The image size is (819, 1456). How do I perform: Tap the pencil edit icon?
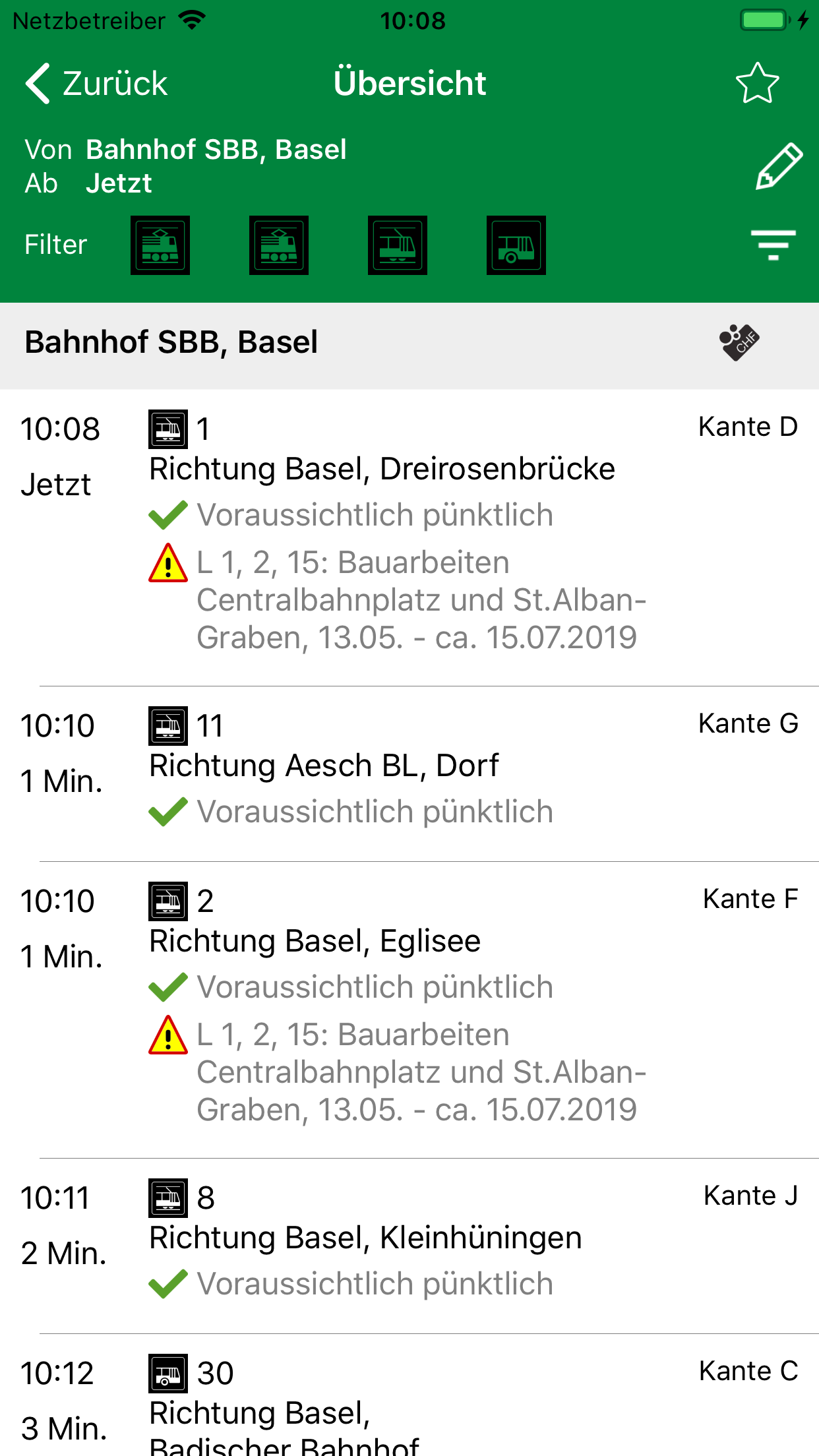pos(778,166)
